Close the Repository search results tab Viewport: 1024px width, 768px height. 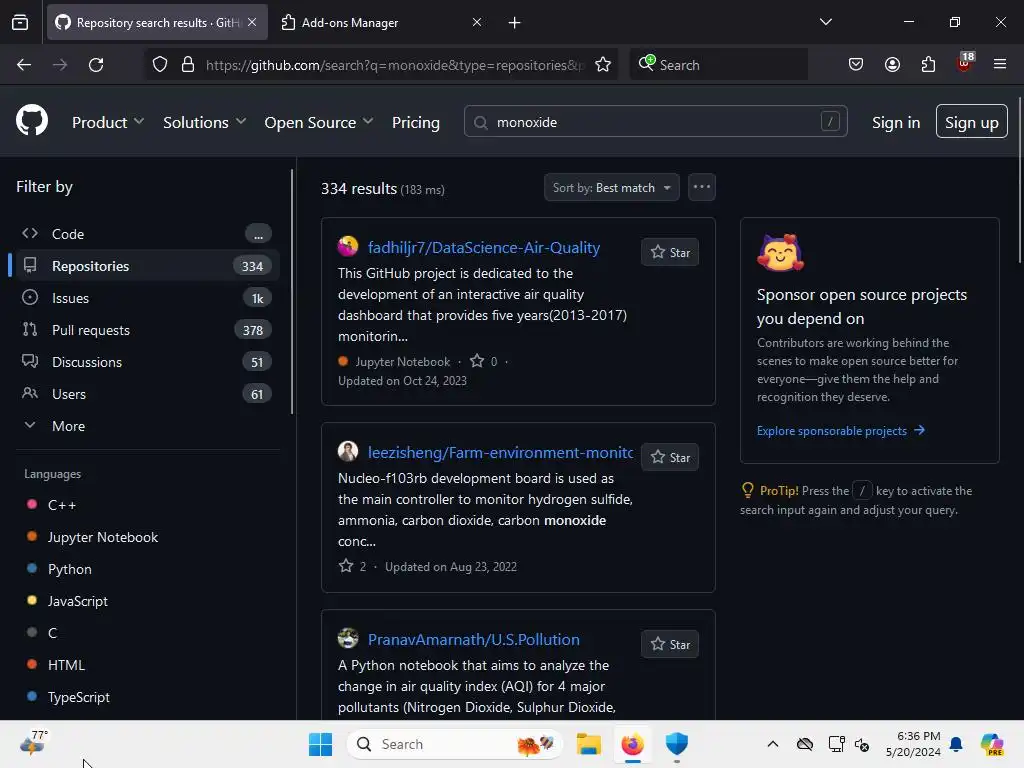tap(252, 22)
